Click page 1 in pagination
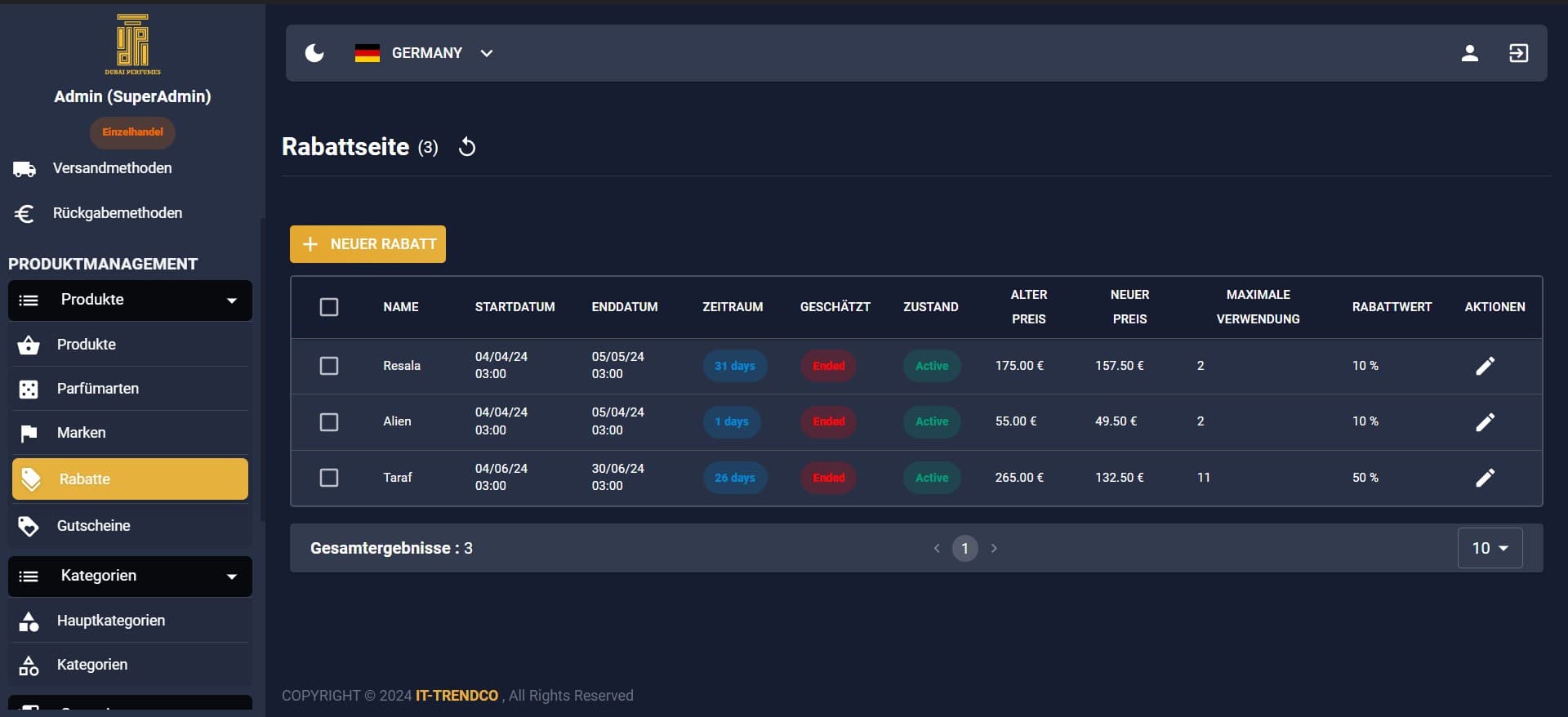This screenshot has width=1568, height=717. (x=964, y=548)
